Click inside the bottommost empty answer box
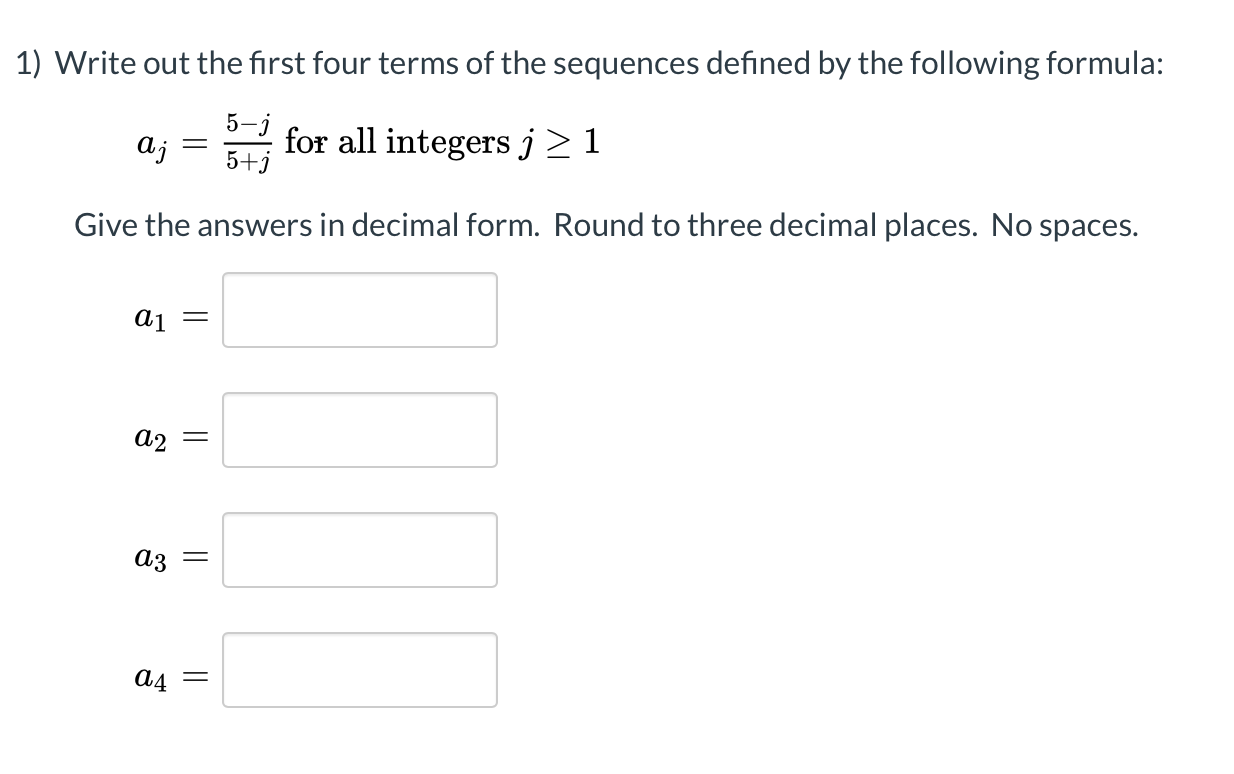Image resolution: width=1234 pixels, height=774 pixels. 360,670
